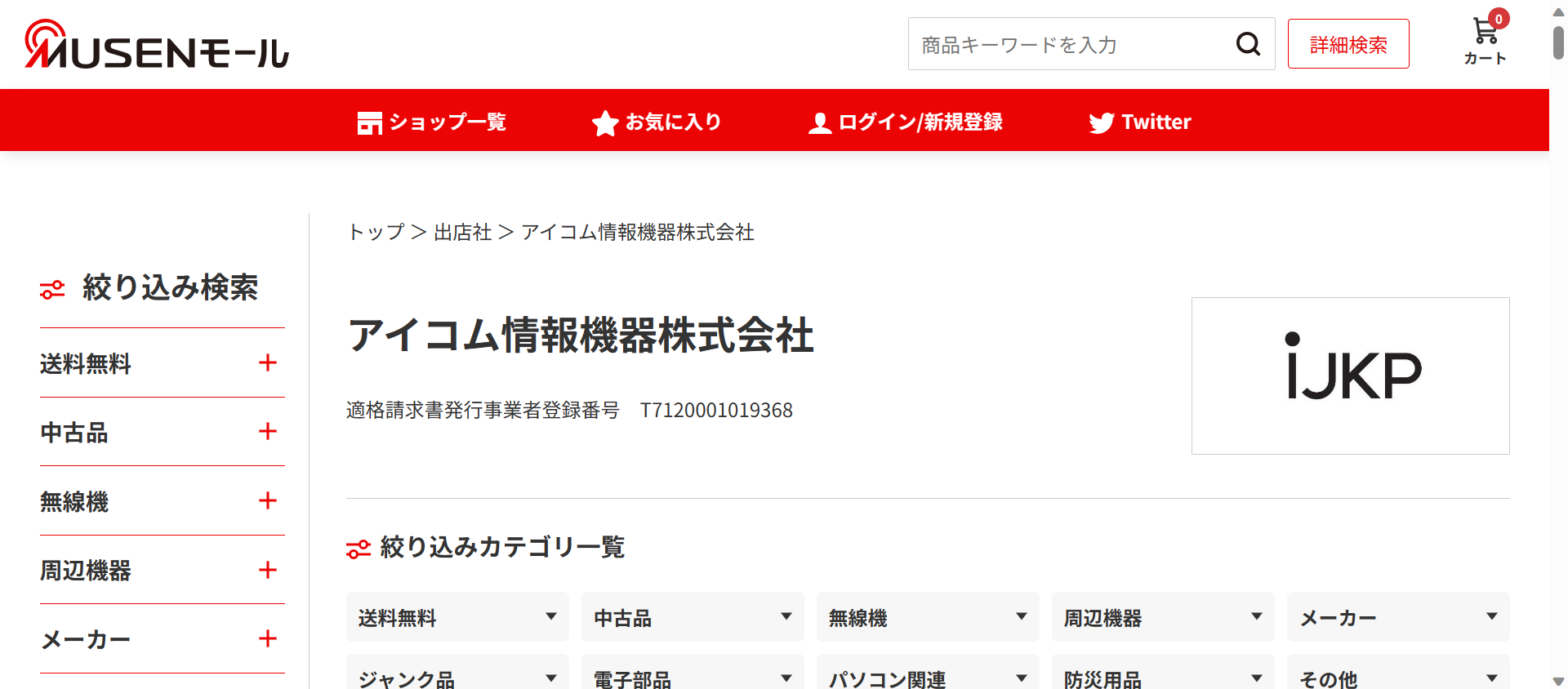Click the scrollbar down arrow
Image resolution: width=1568 pixels, height=689 pixels.
coord(1558,681)
